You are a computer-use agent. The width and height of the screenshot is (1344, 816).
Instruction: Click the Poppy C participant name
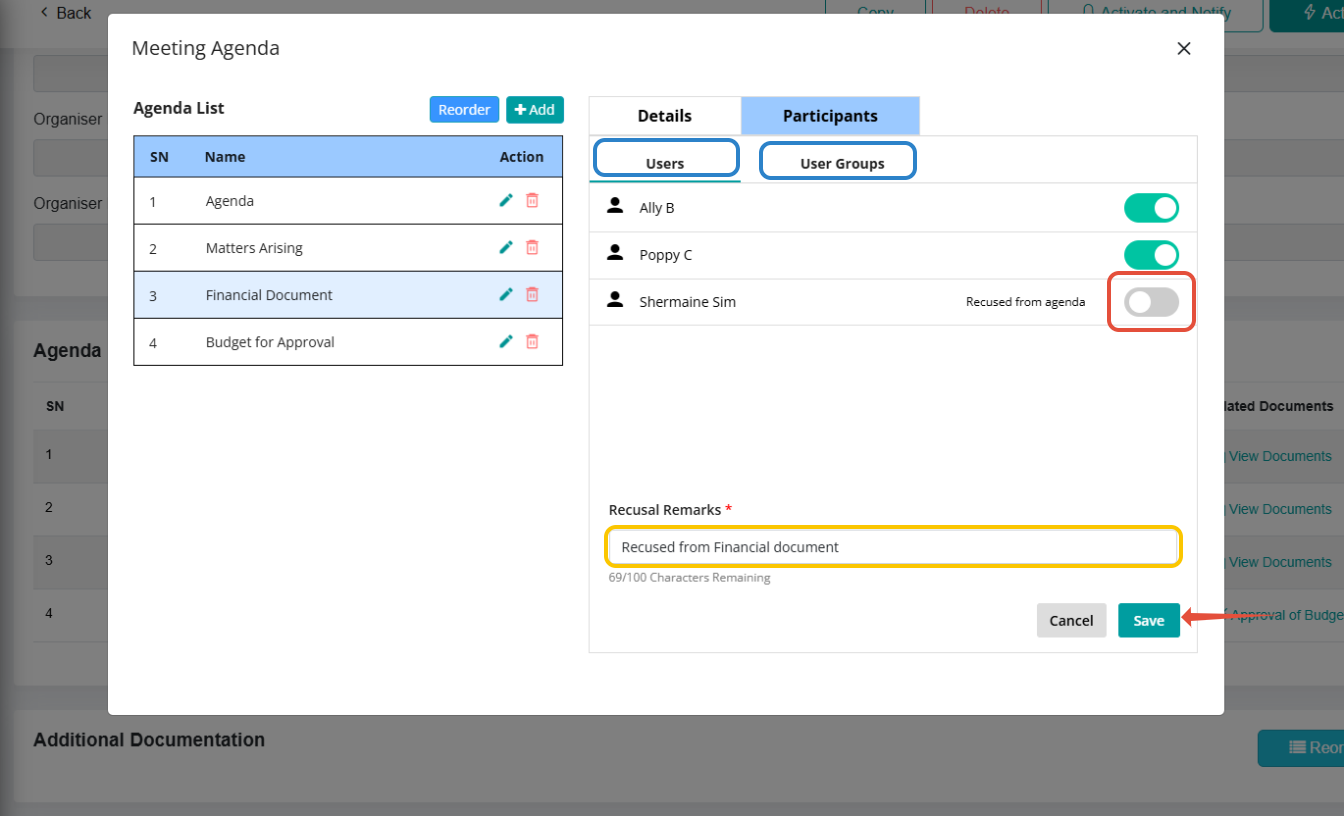click(666, 255)
